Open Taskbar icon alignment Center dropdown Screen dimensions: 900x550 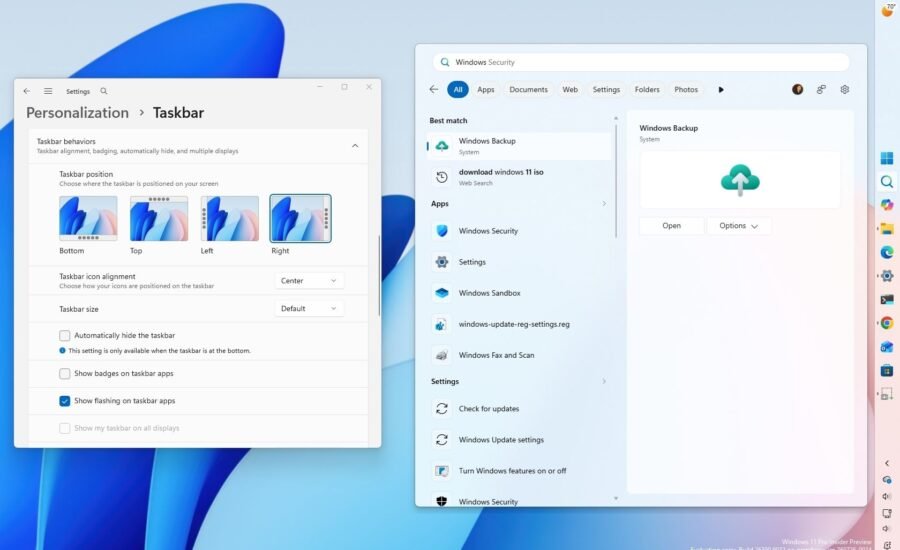309,281
